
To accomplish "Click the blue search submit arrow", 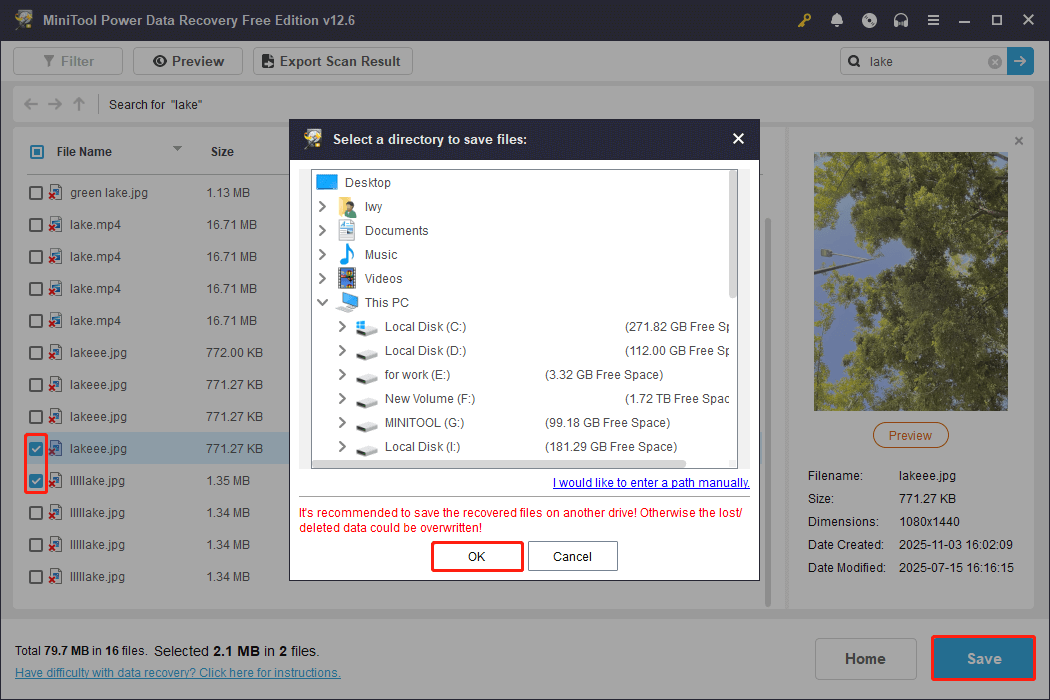I will tap(1020, 61).
